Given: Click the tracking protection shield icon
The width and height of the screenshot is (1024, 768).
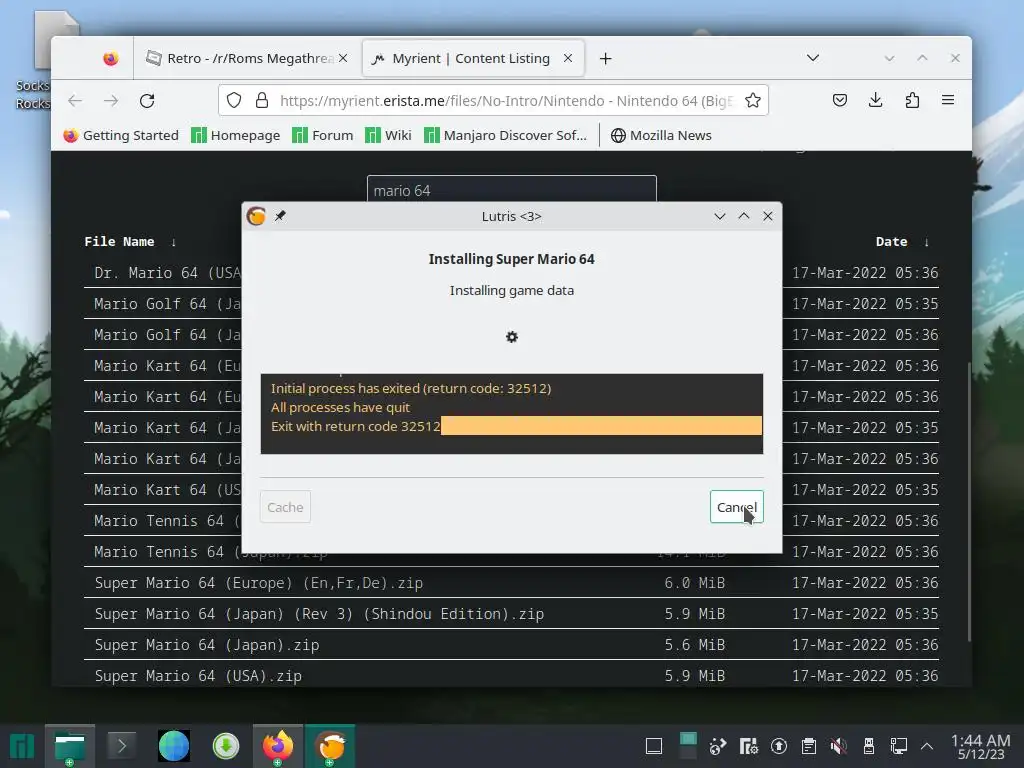Looking at the screenshot, I should point(234,101).
